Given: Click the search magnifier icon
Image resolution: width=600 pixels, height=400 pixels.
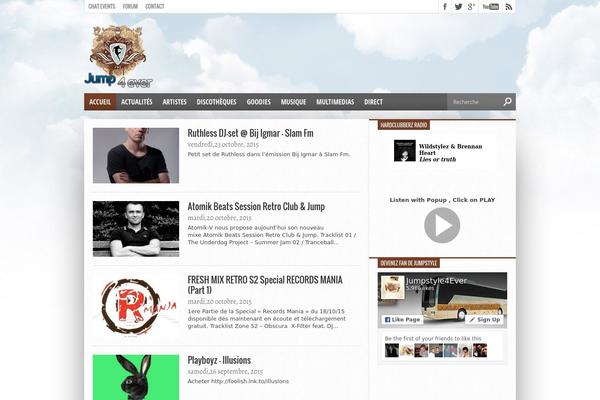Looking at the screenshot, I should 507,101.
